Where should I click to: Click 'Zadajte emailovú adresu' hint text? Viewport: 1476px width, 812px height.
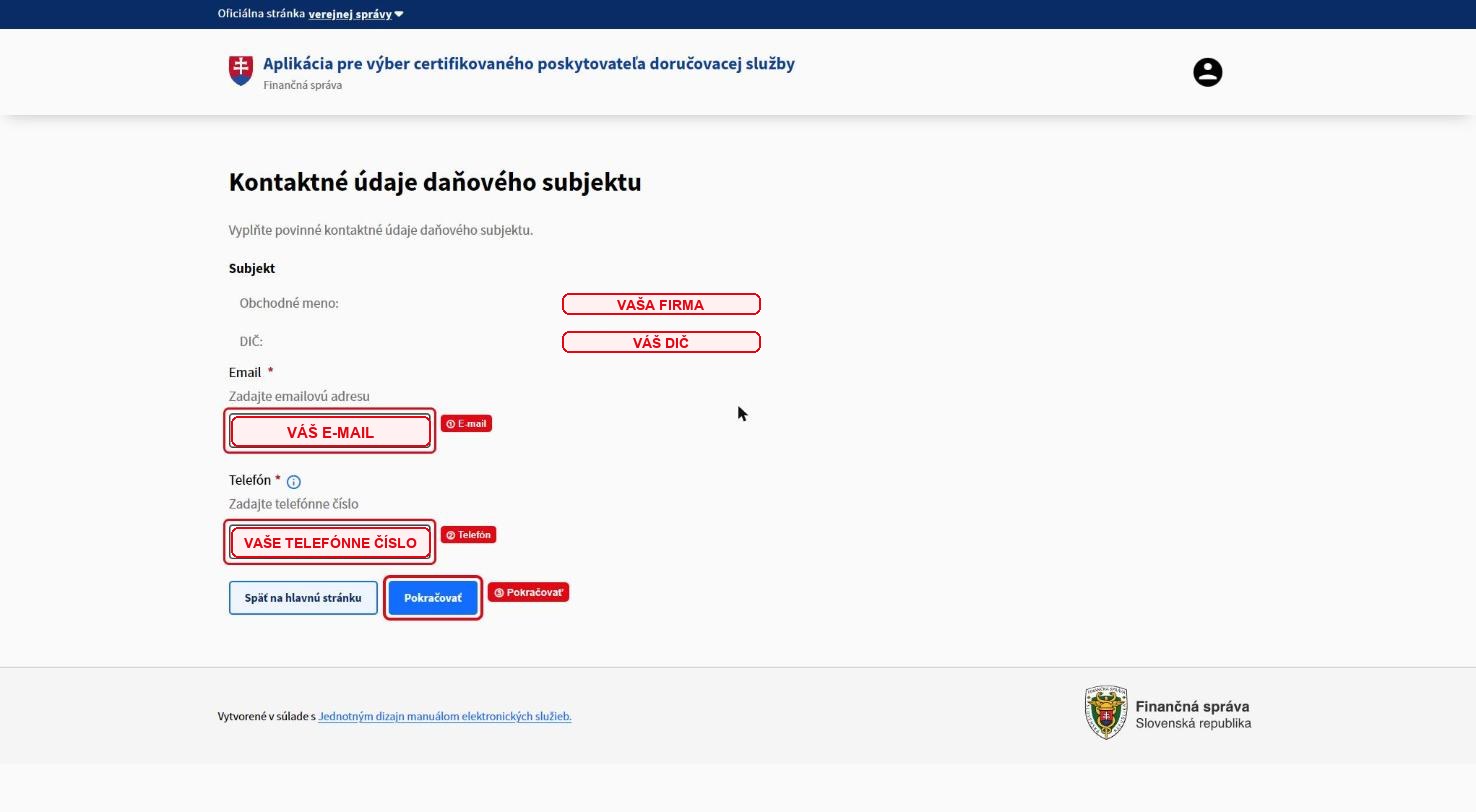coord(299,396)
